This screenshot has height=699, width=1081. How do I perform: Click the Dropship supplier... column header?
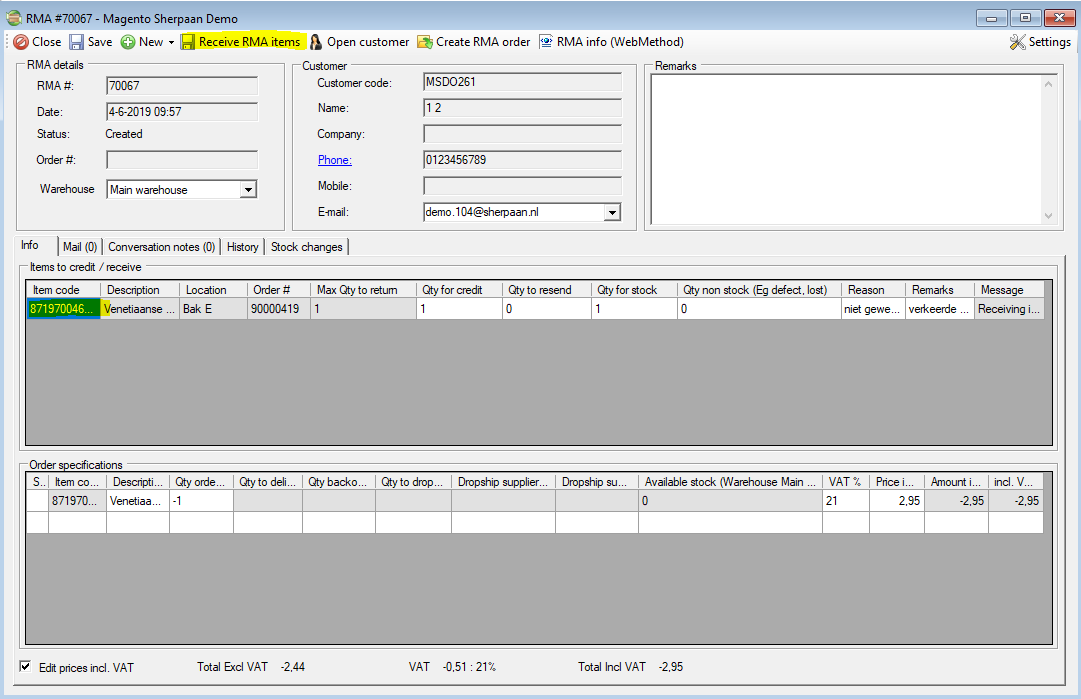pyautogui.click(x=503, y=482)
